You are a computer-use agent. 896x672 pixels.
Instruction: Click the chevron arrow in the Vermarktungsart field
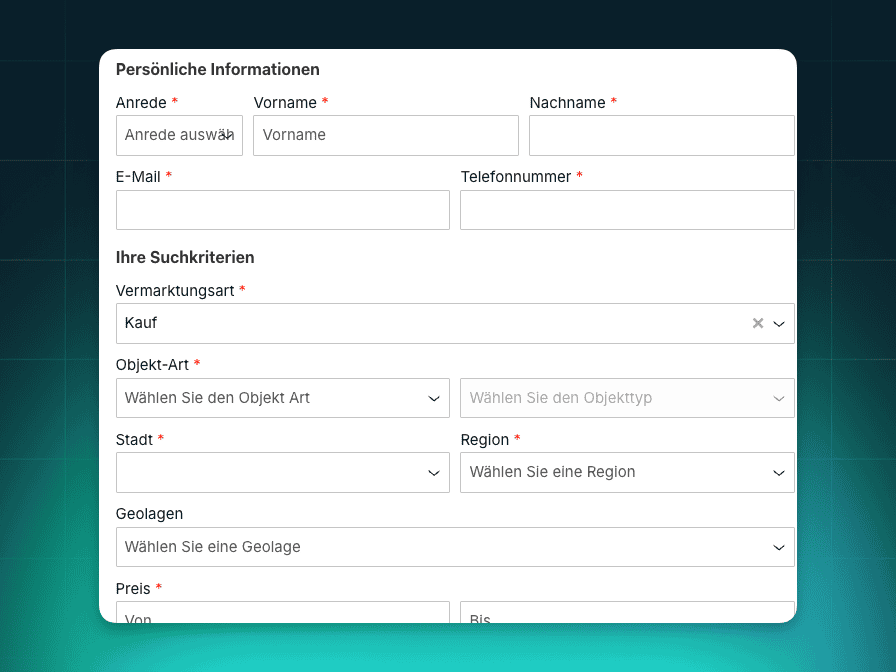[x=779, y=323]
